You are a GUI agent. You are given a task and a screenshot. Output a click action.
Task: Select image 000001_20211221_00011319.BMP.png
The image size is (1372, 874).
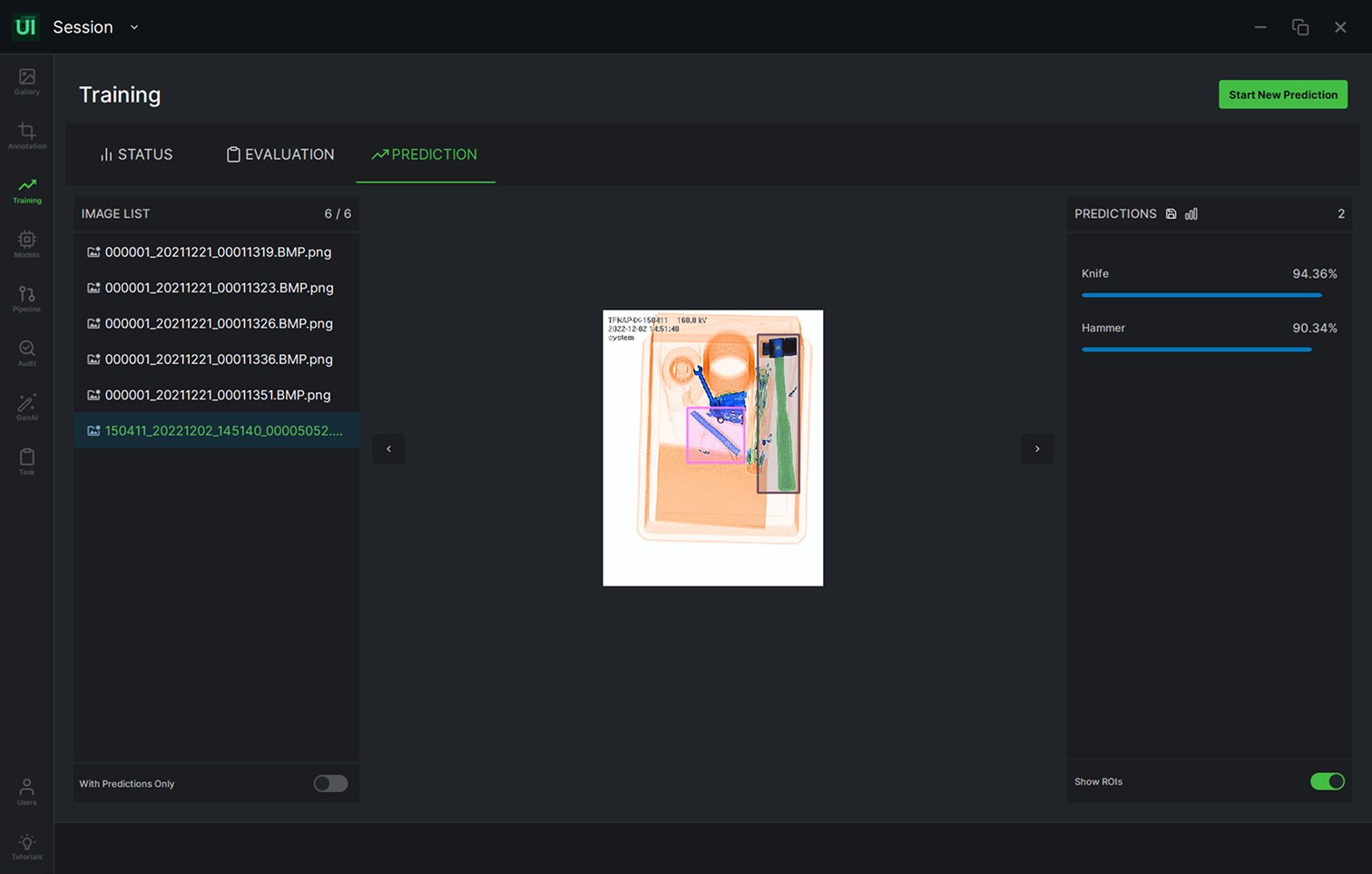pyautogui.click(x=216, y=252)
